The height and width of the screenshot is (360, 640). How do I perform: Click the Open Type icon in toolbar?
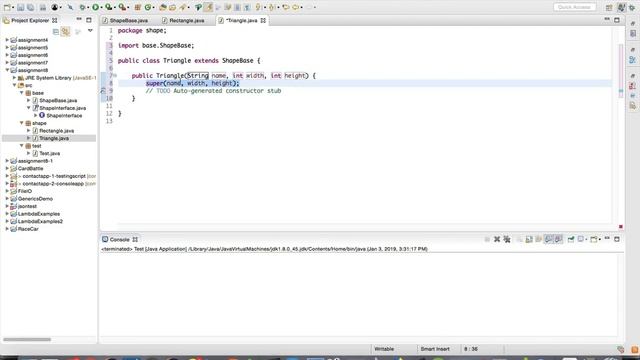pos(163,7)
